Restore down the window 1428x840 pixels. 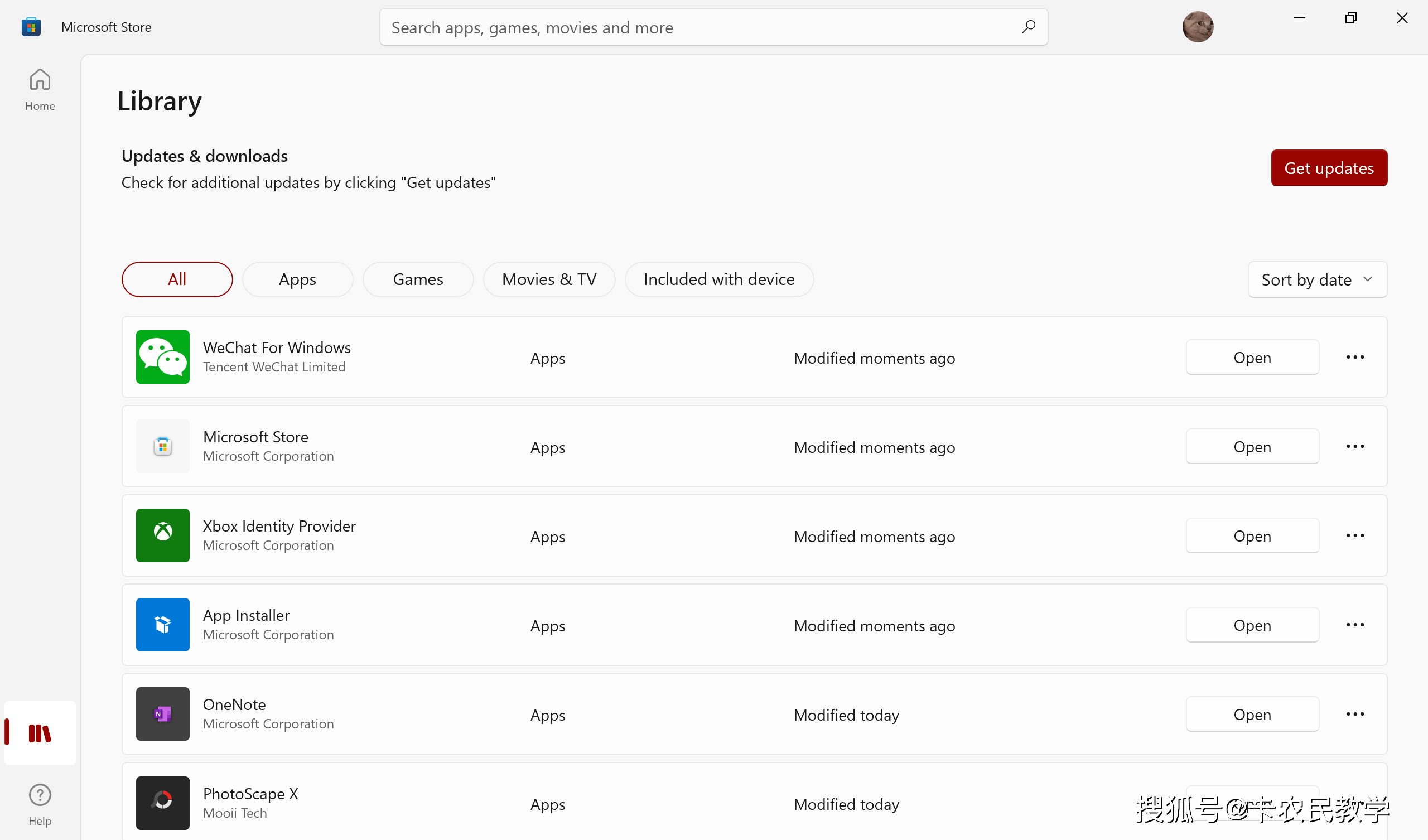(x=1351, y=18)
